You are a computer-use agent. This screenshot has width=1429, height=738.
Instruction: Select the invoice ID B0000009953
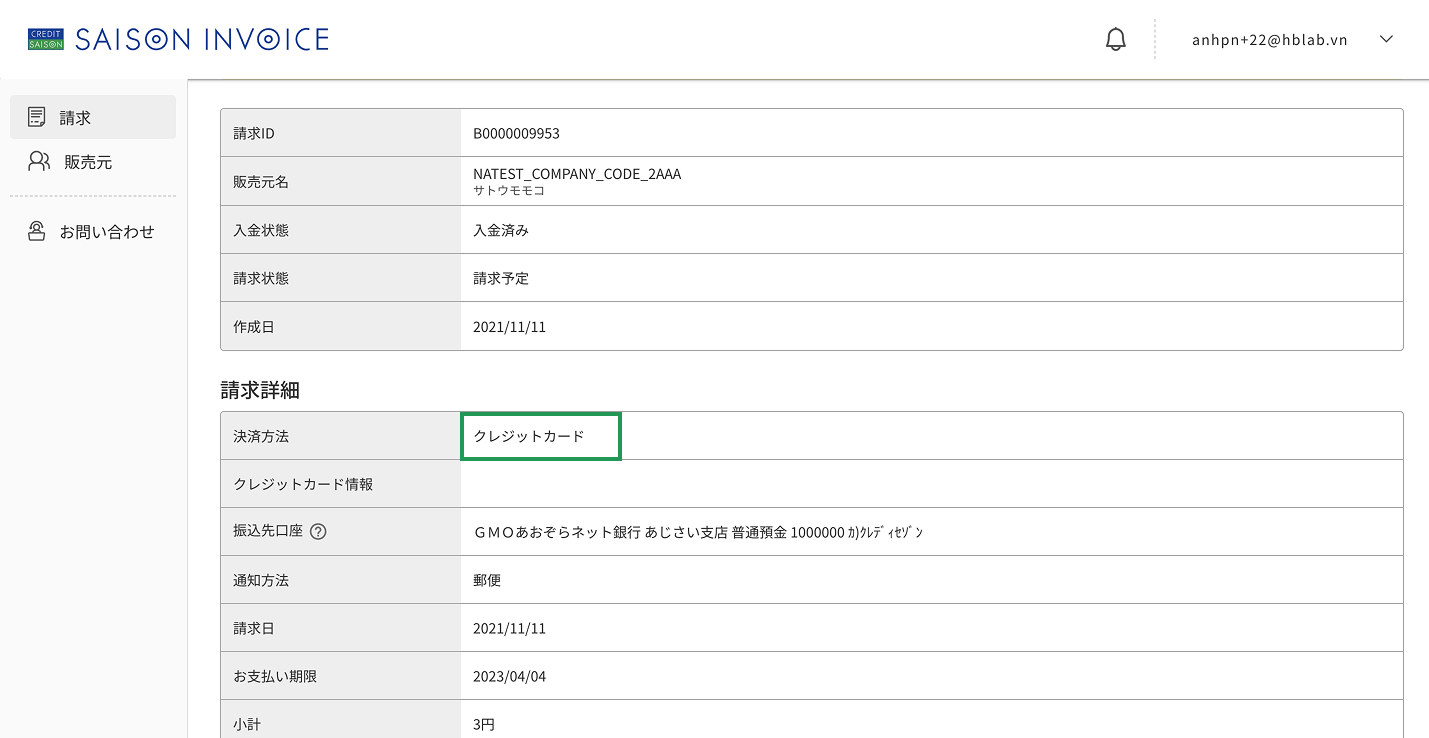point(516,133)
